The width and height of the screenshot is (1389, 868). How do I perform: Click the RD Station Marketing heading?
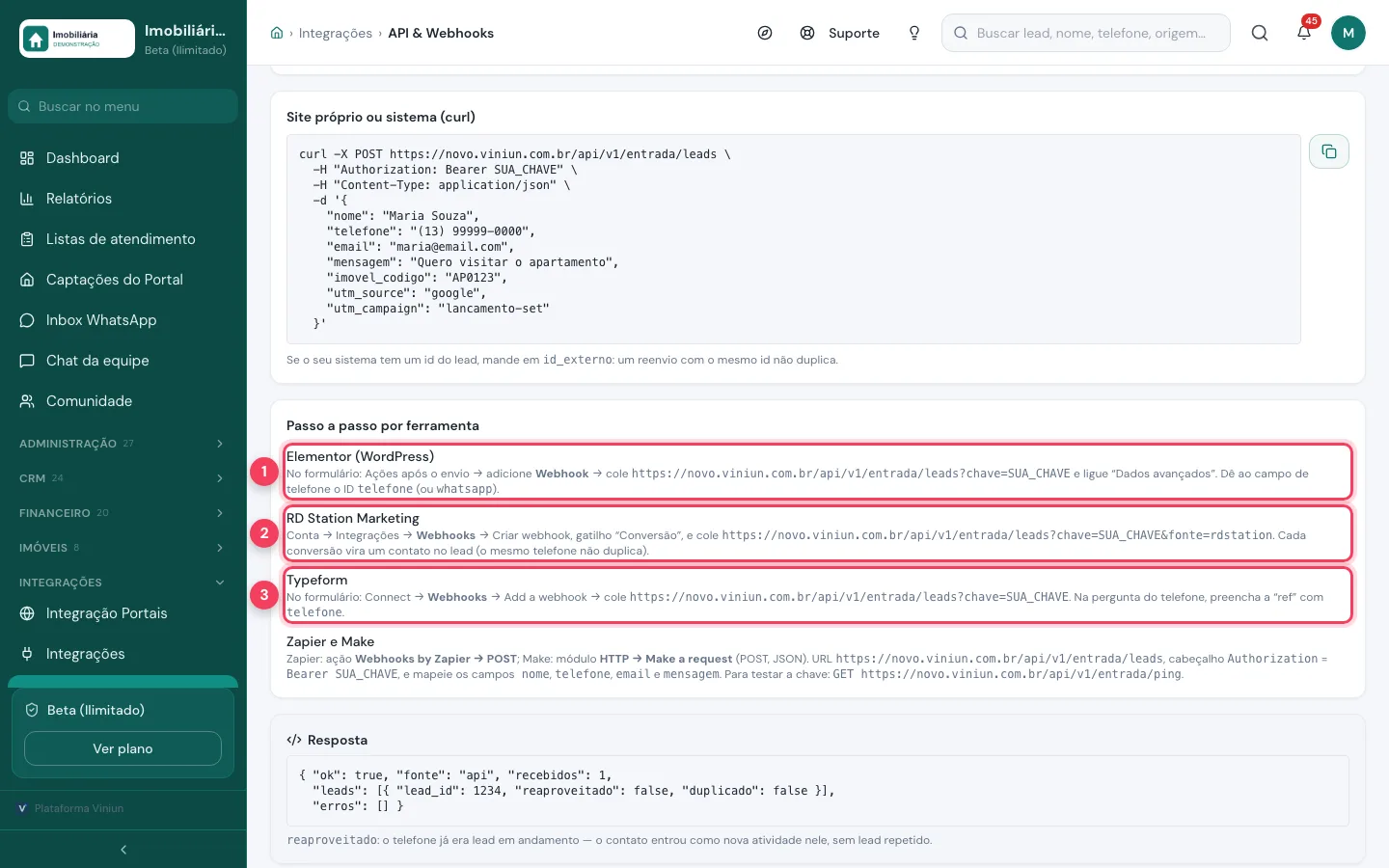pos(353,518)
